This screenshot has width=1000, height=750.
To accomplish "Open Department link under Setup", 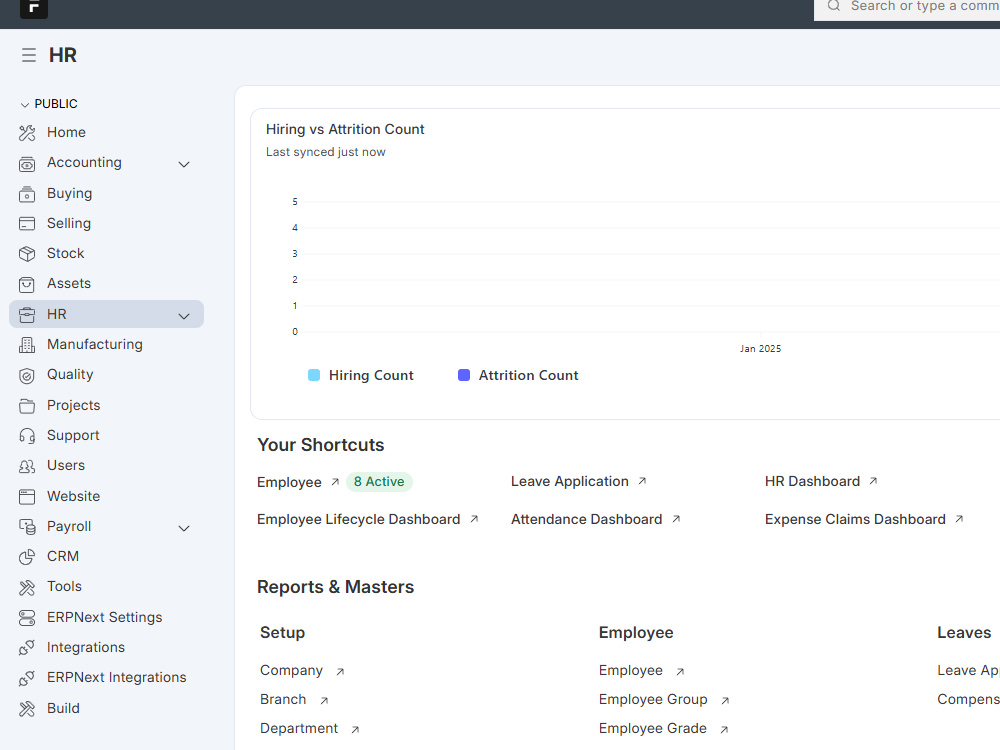I will 299,728.
